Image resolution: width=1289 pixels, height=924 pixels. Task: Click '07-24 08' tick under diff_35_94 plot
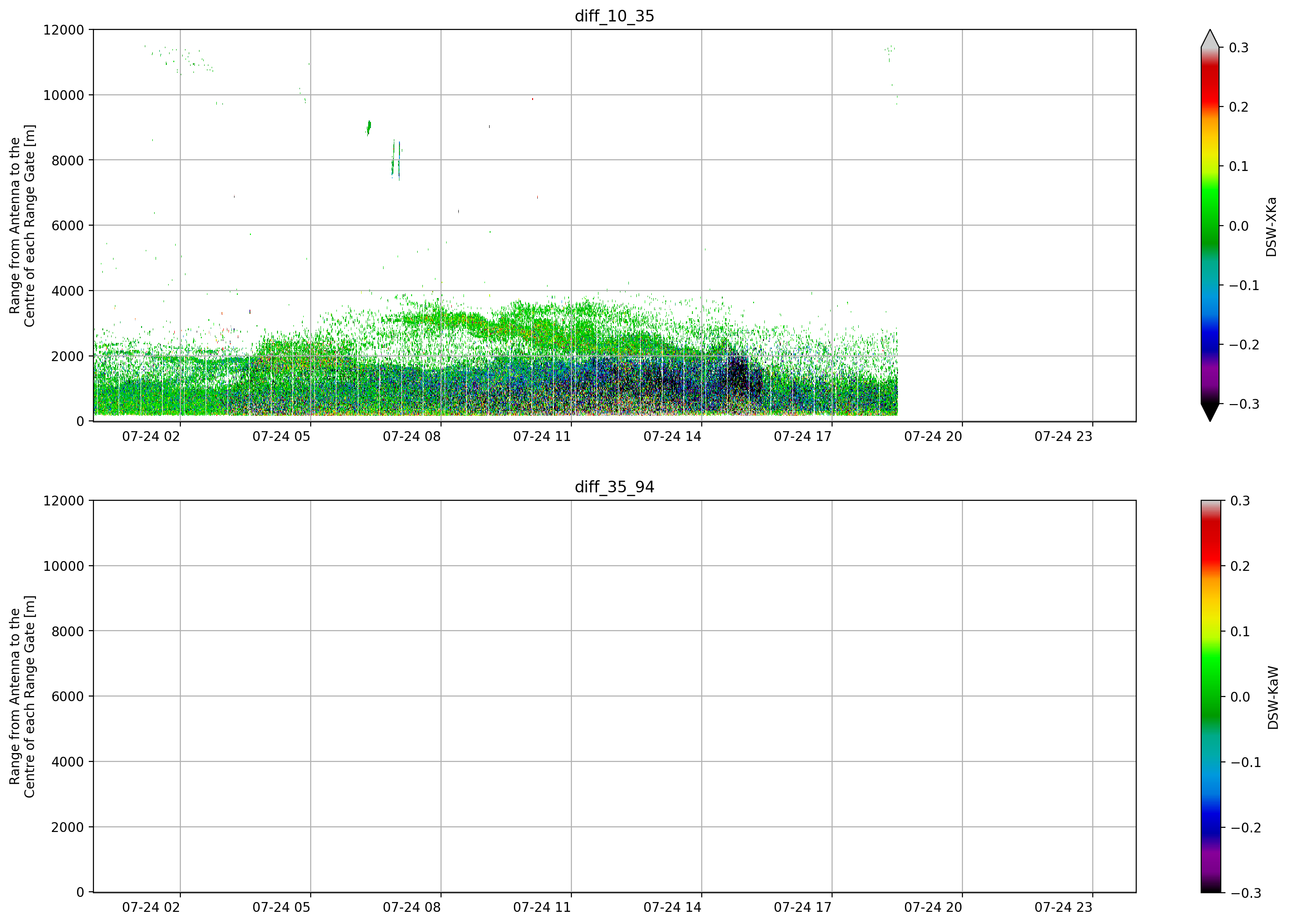tap(412, 908)
